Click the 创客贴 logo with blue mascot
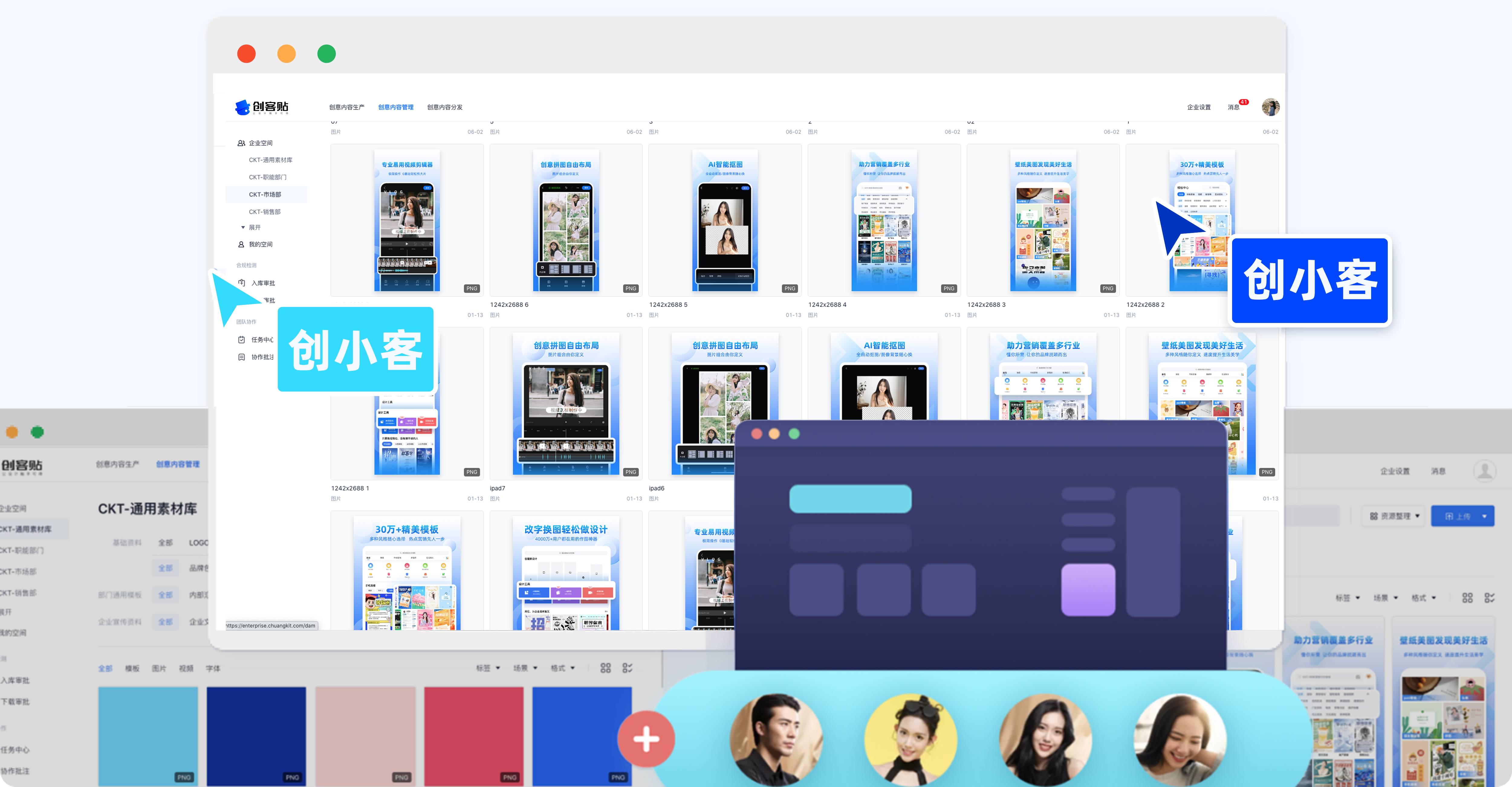 pos(262,107)
